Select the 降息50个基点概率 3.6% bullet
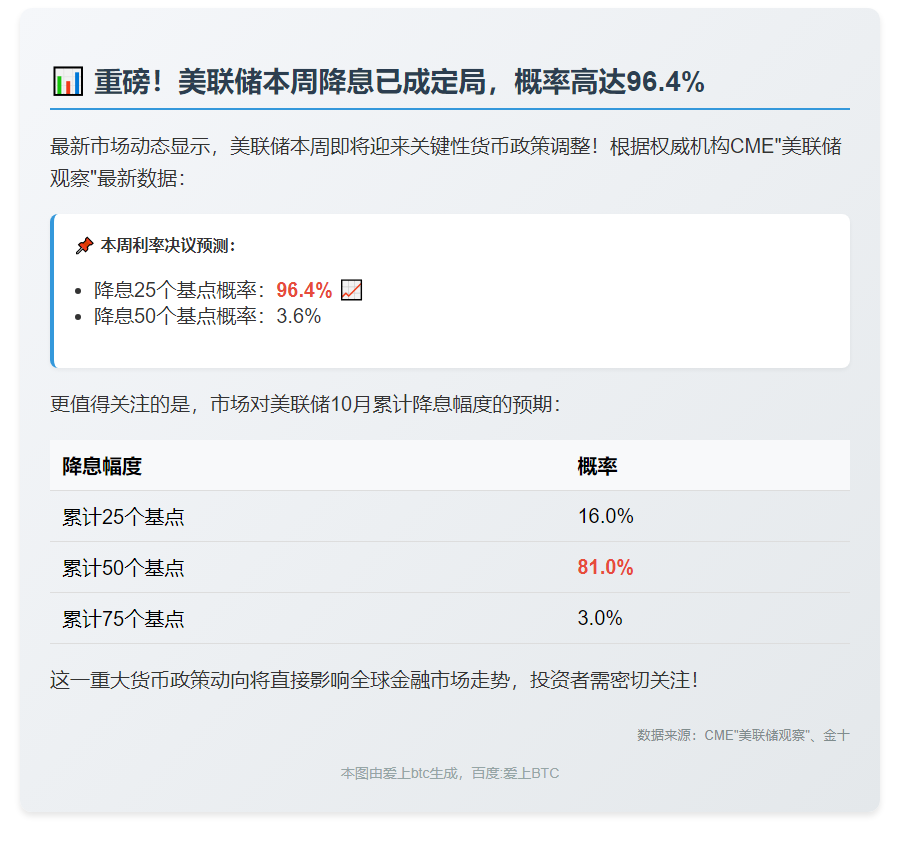This screenshot has height=844, width=900. tap(207, 316)
